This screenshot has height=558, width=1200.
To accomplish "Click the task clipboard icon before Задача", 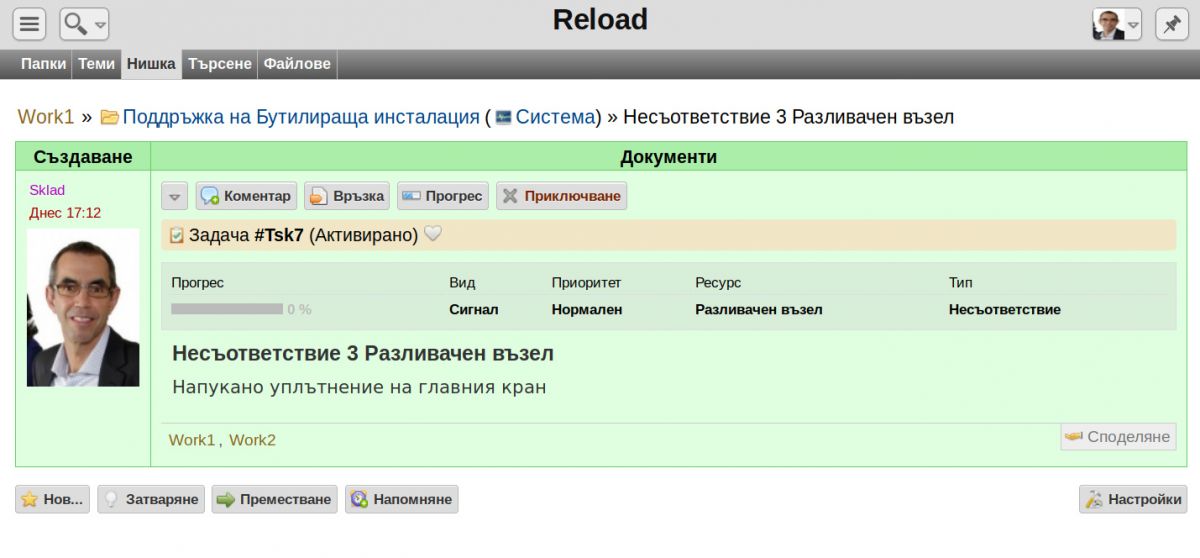I will [x=177, y=235].
